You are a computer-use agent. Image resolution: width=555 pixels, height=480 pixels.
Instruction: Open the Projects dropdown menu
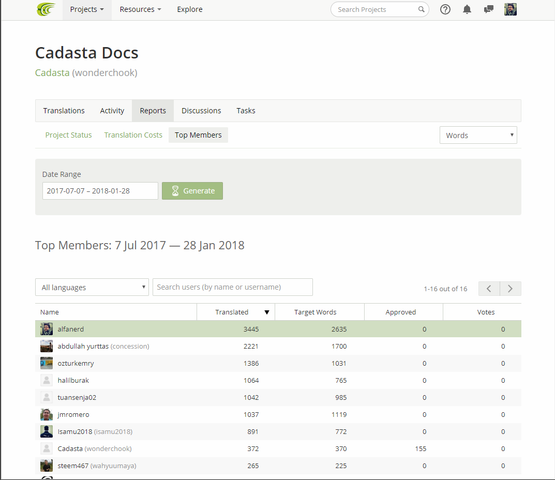pos(87,10)
